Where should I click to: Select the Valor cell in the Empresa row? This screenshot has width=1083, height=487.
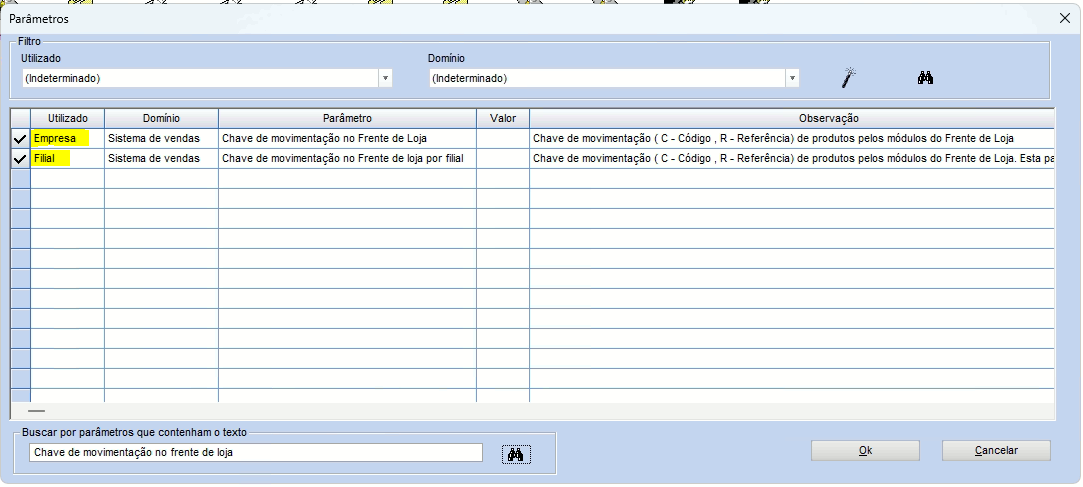coord(503,139)
